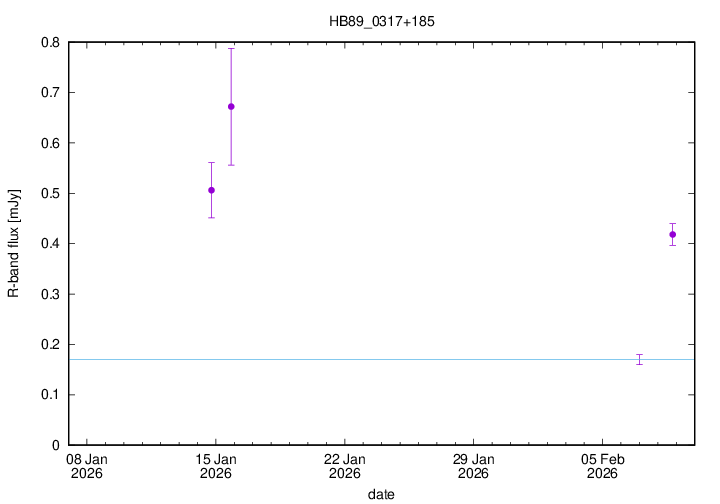Click the 0 y-axis tick label
This screenshot has width=720, height=504.
[x=58, y=445]
